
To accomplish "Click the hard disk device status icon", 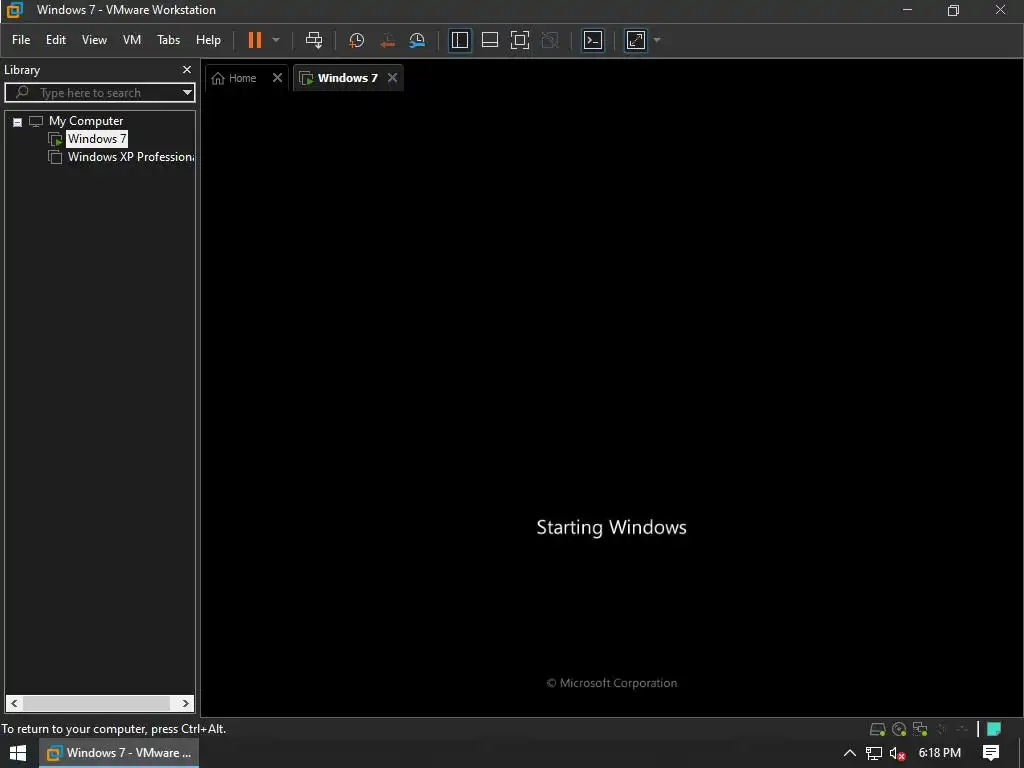I will [878, 729].
